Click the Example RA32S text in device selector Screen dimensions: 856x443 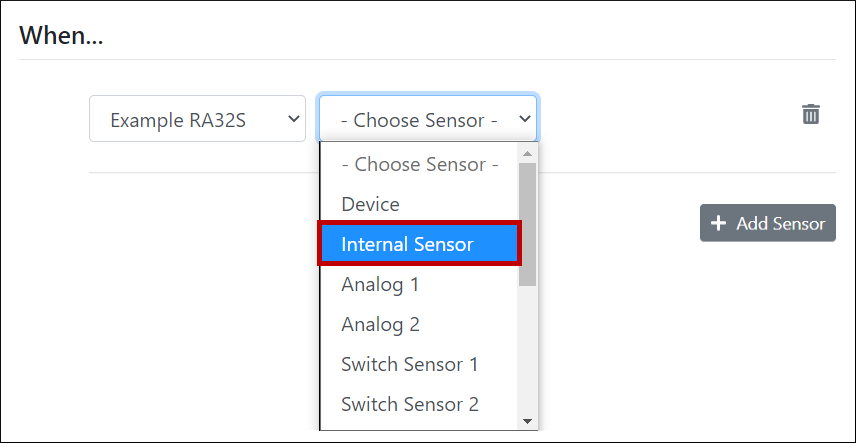(178, 120)
